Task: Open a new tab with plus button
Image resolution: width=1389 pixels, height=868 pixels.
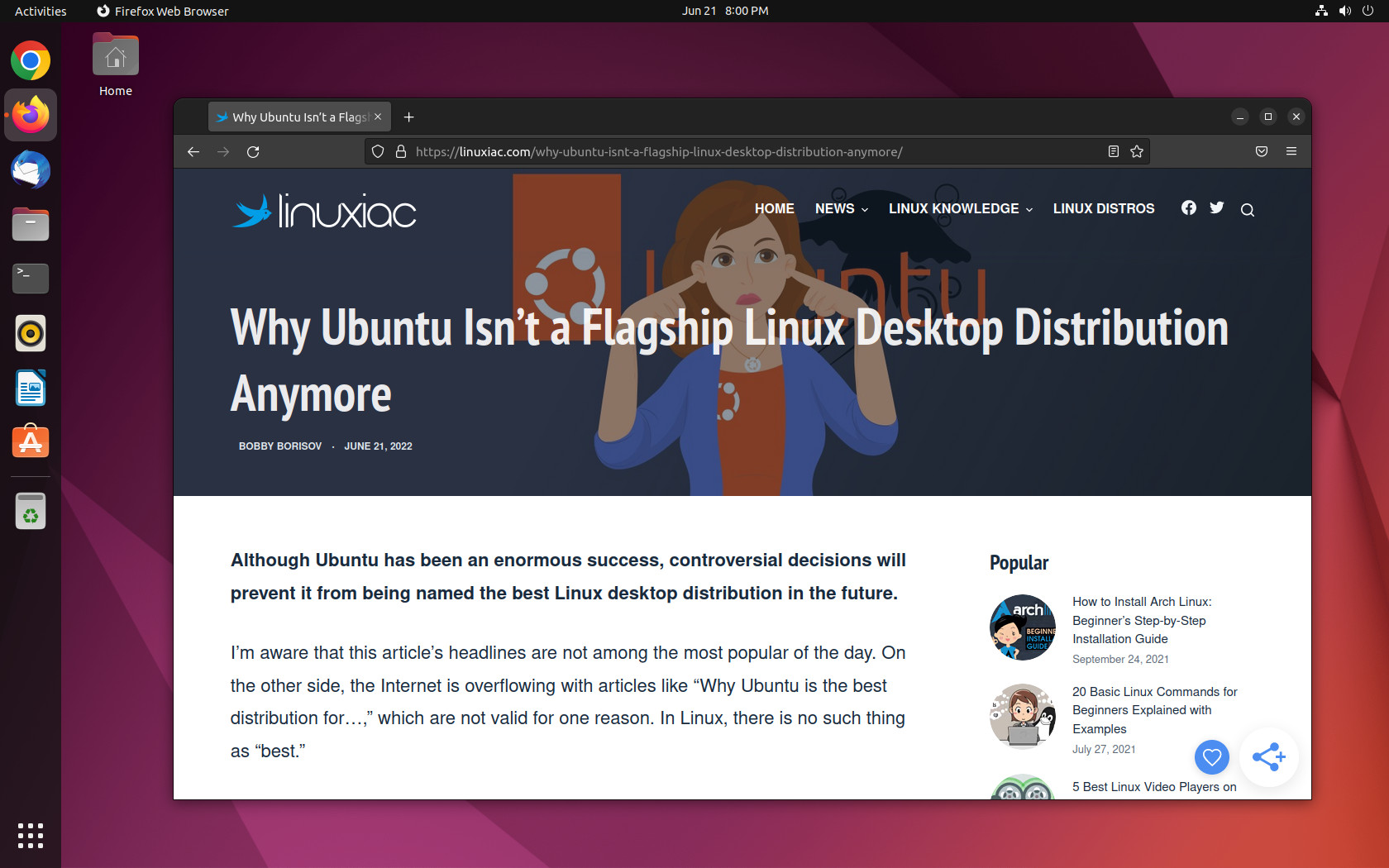Action: pyautogui.click(x=408, y=117)
